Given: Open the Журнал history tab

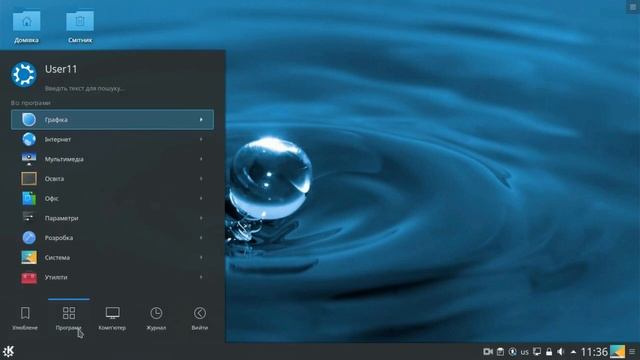Looking at the screenshot, I should [x=156, y=318].
